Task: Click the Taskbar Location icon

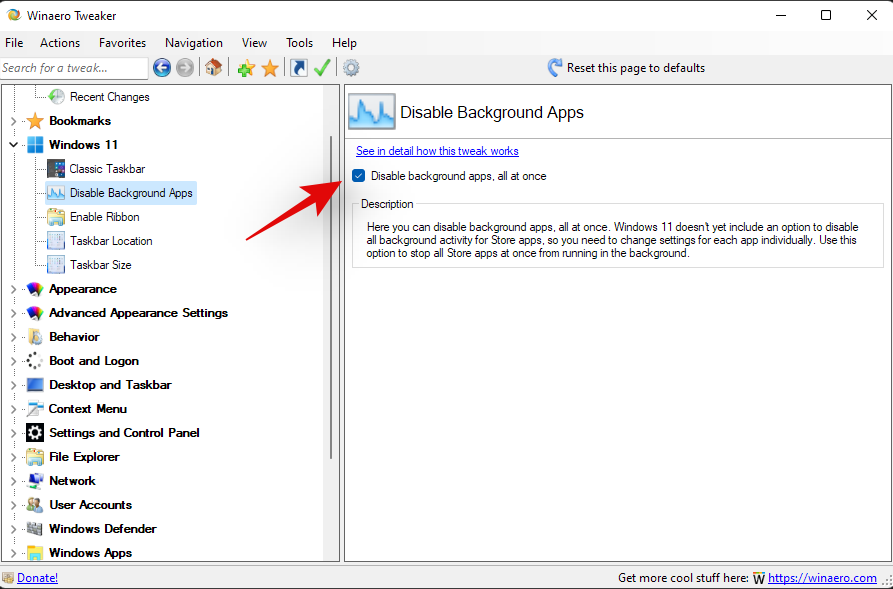Action: 56,241
